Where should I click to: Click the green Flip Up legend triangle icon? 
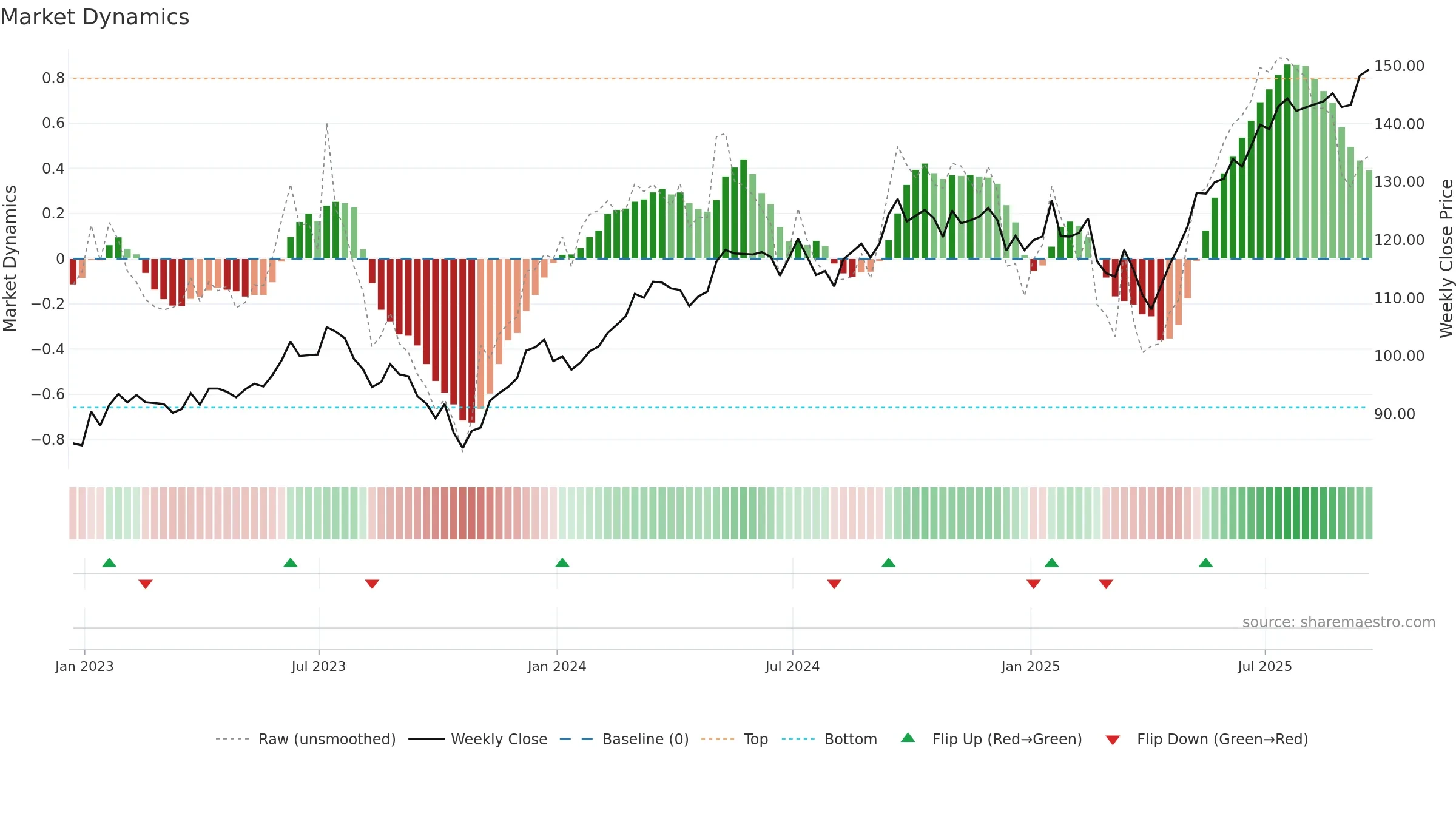click(x=908, y=738)
